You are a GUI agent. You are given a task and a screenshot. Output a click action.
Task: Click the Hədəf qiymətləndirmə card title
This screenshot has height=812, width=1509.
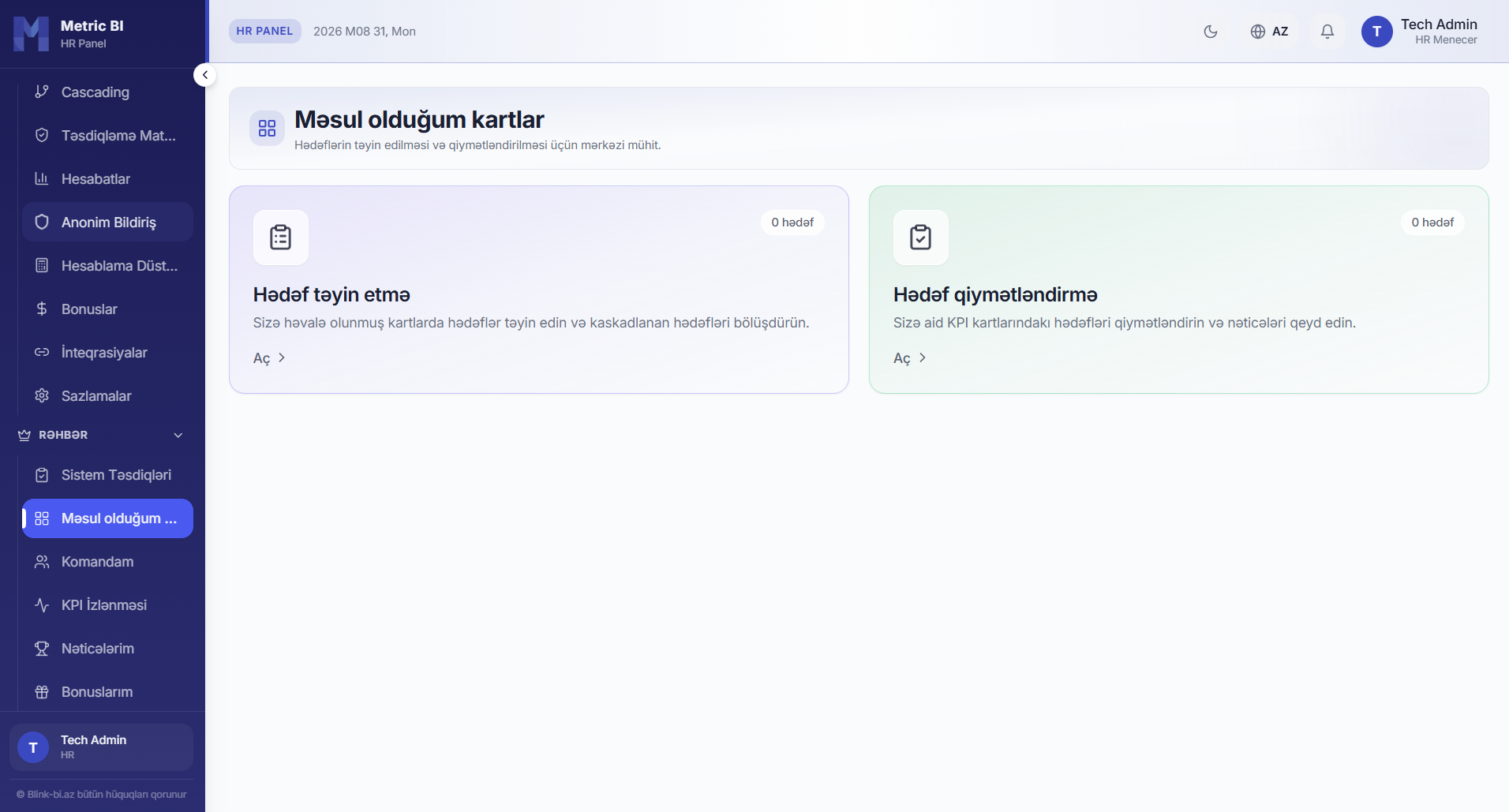point(995,294)
